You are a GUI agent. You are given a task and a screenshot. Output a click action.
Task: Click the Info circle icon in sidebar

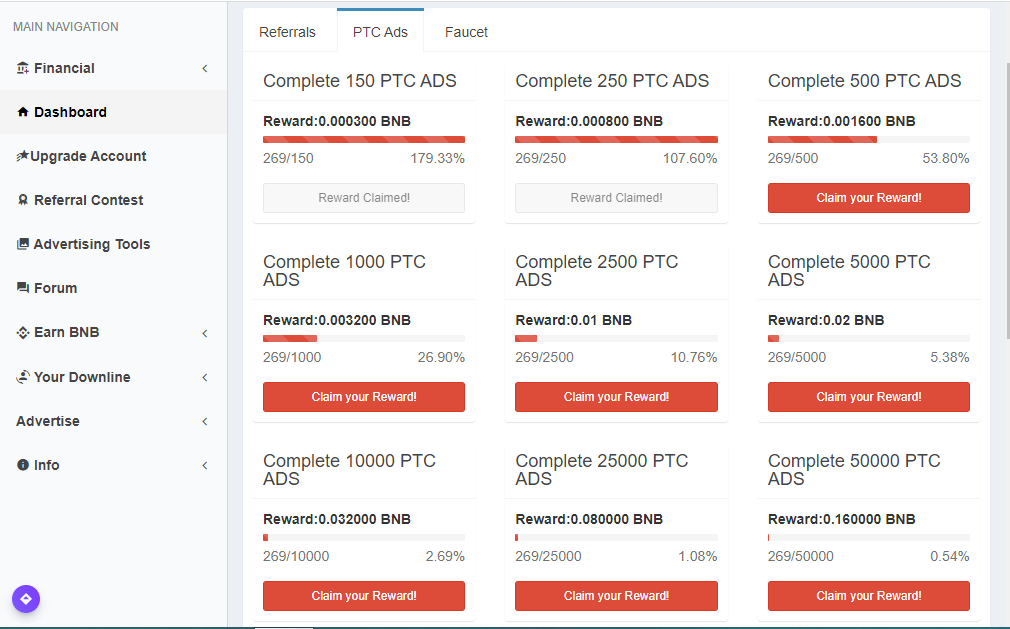pos(23,465)
